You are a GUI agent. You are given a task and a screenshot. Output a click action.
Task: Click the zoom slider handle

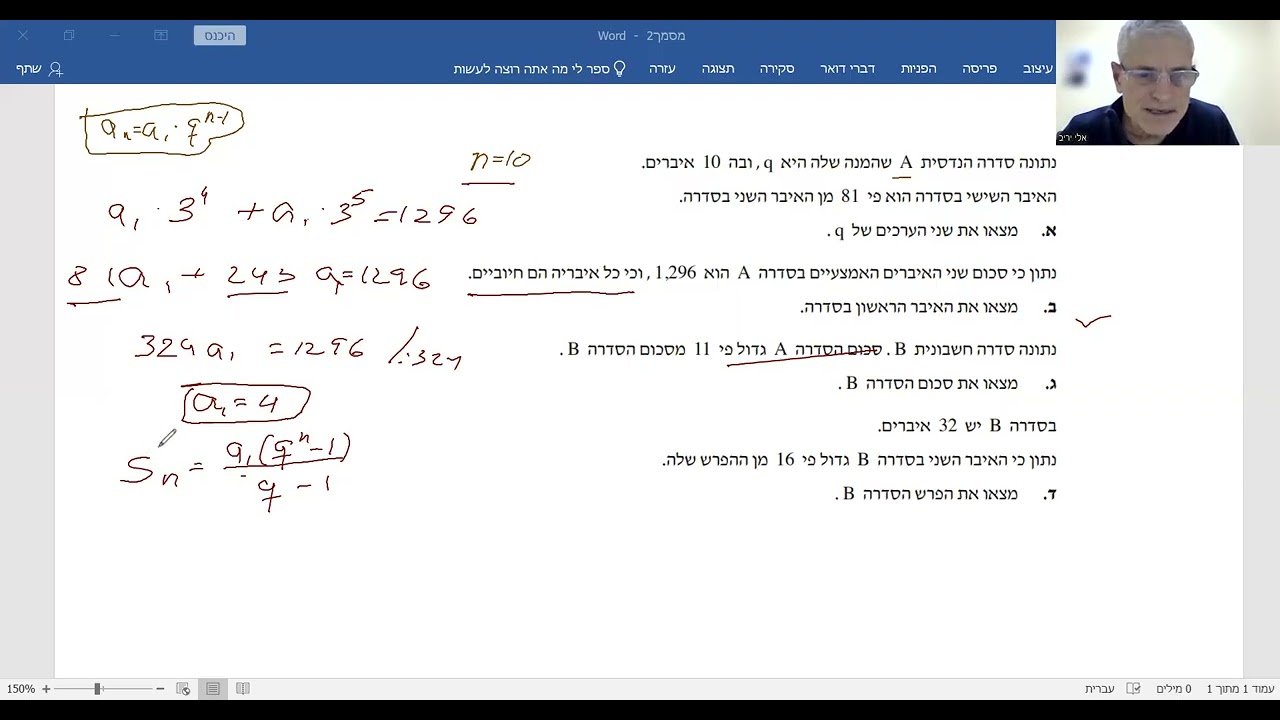(97, 689)
